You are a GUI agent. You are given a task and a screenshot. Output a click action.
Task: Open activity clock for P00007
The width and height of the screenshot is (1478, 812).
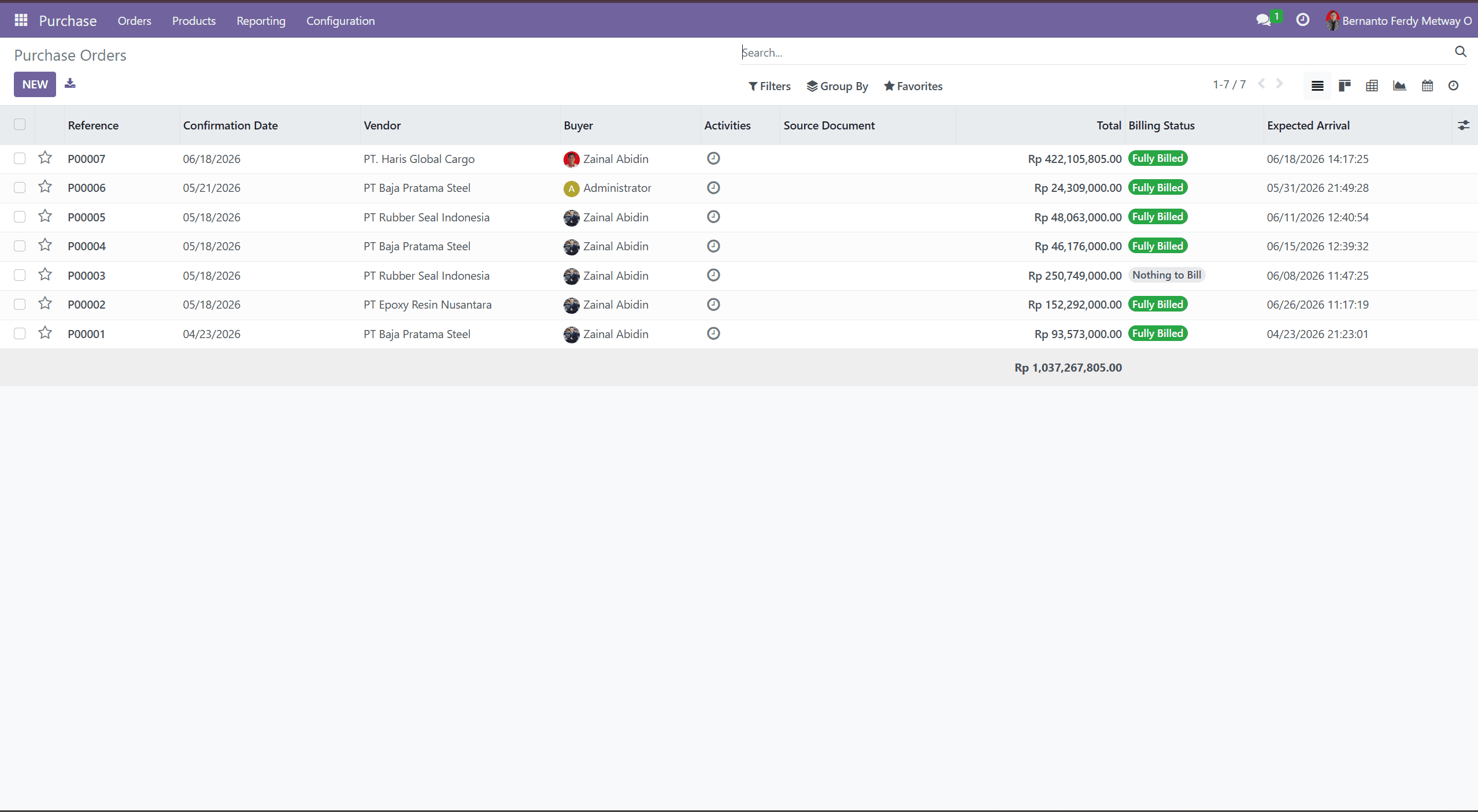click(x=713, y=158)
